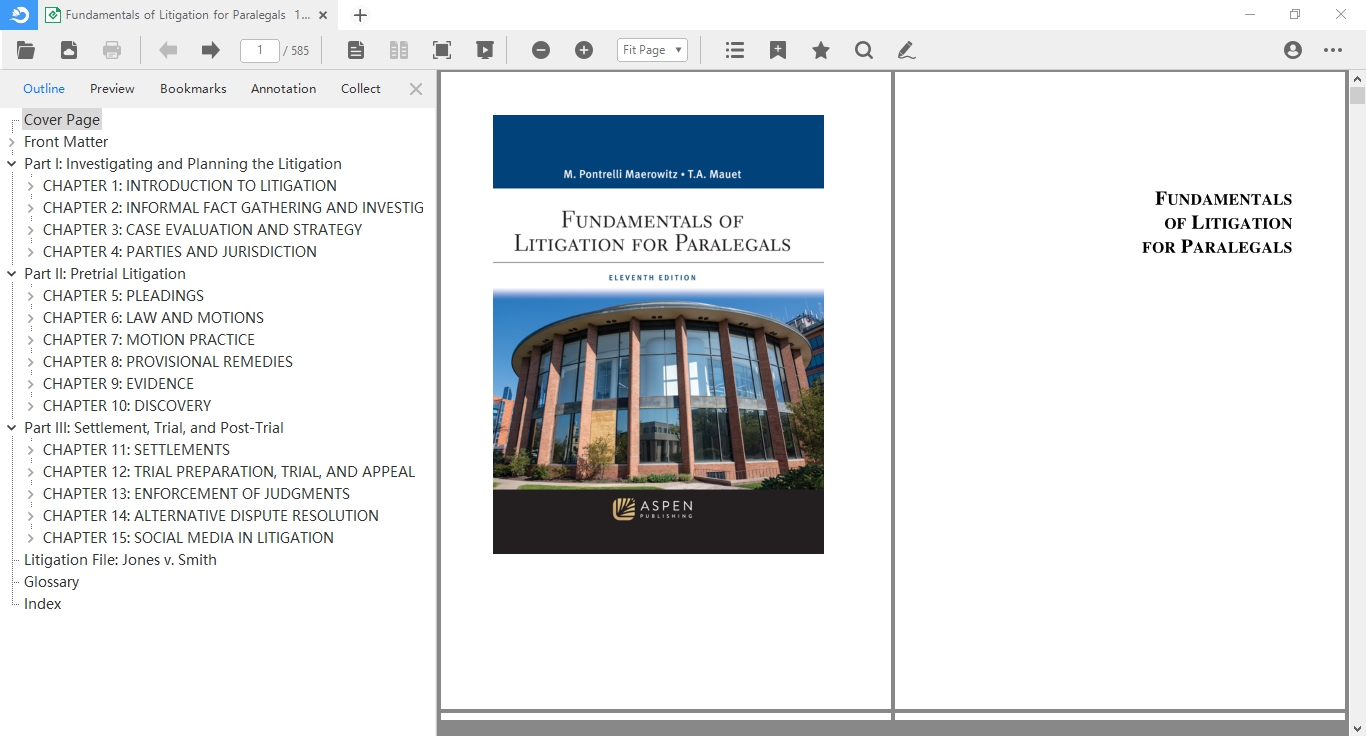Start slideshow presentation icon
The width and height of the screenshot is (1366, 736).
point(485,50)
